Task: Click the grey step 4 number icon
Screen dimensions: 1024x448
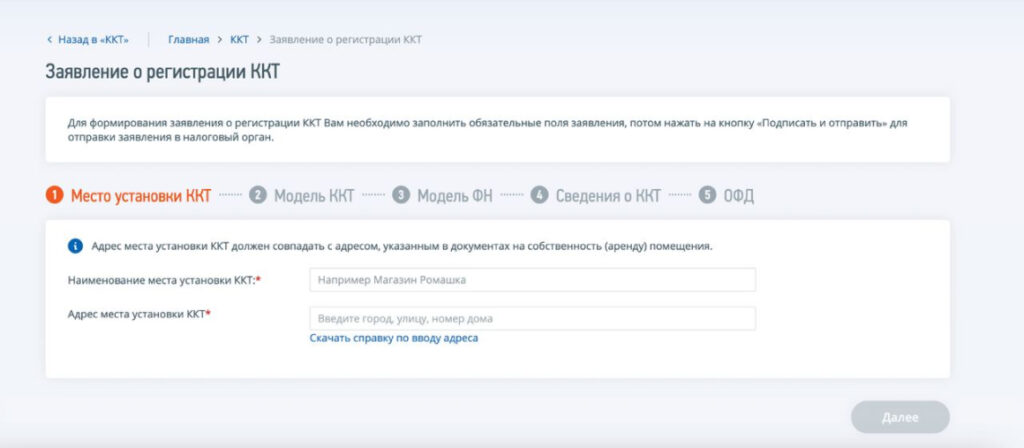Action: point(539,195)
